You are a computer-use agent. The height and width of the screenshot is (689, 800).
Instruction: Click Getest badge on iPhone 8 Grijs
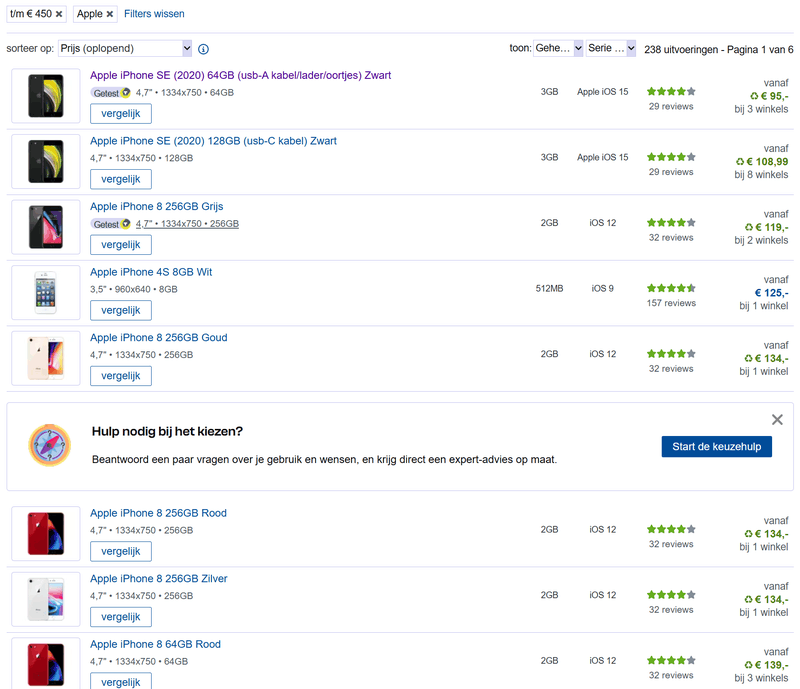(x=111, y=224)
